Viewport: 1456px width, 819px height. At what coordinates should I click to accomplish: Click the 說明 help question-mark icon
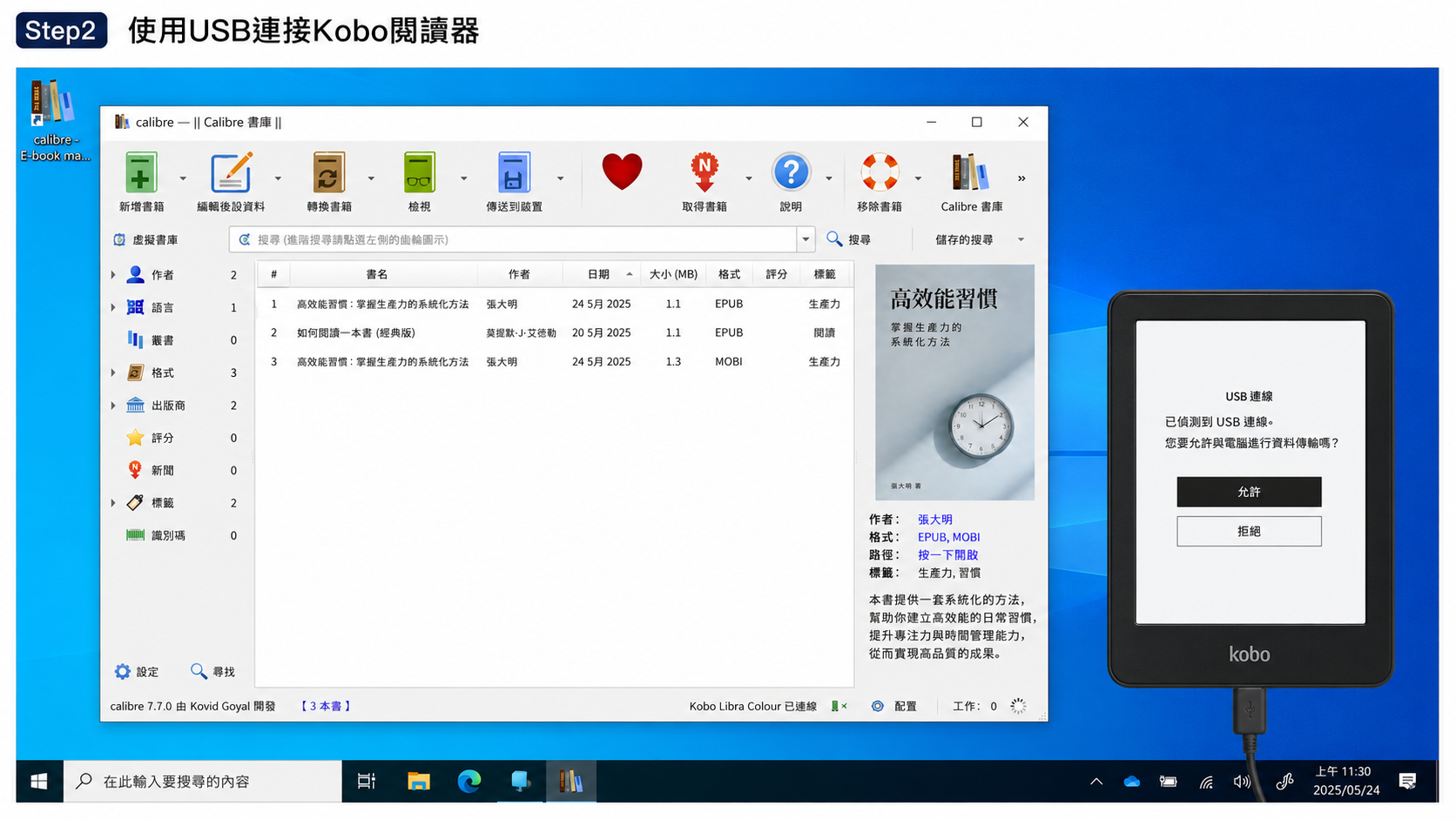pyautogui.click(x=791, y=172)
